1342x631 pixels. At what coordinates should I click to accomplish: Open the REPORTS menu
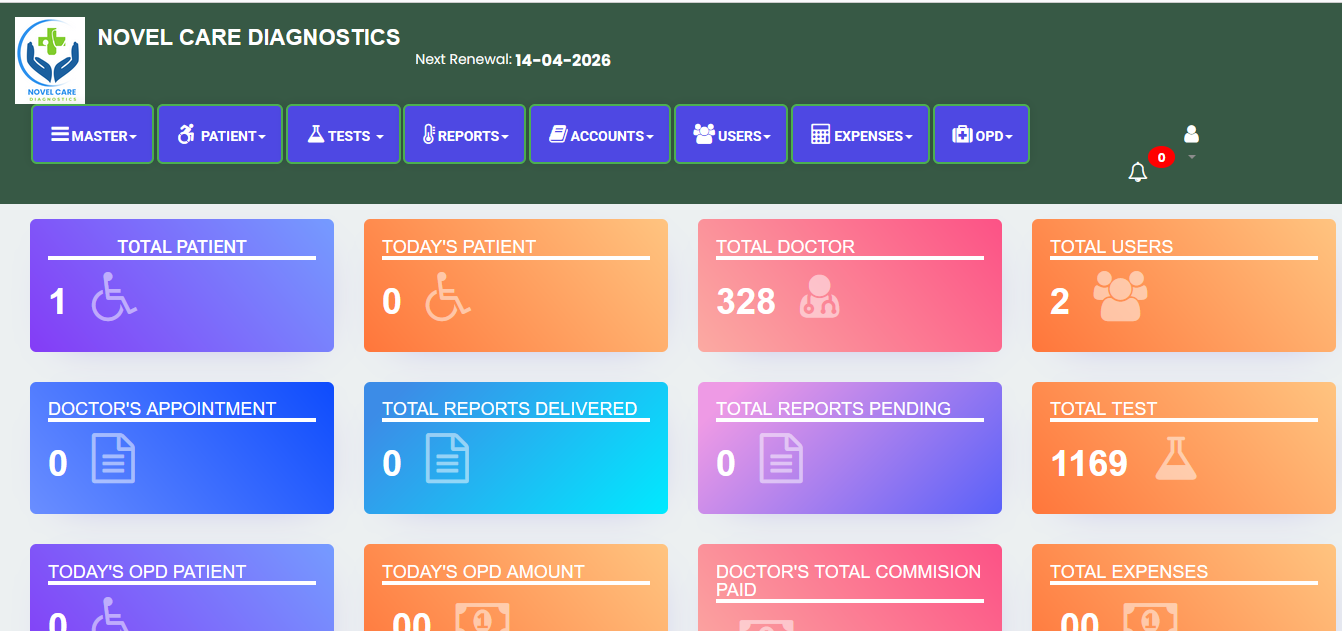tap(465, 135)
